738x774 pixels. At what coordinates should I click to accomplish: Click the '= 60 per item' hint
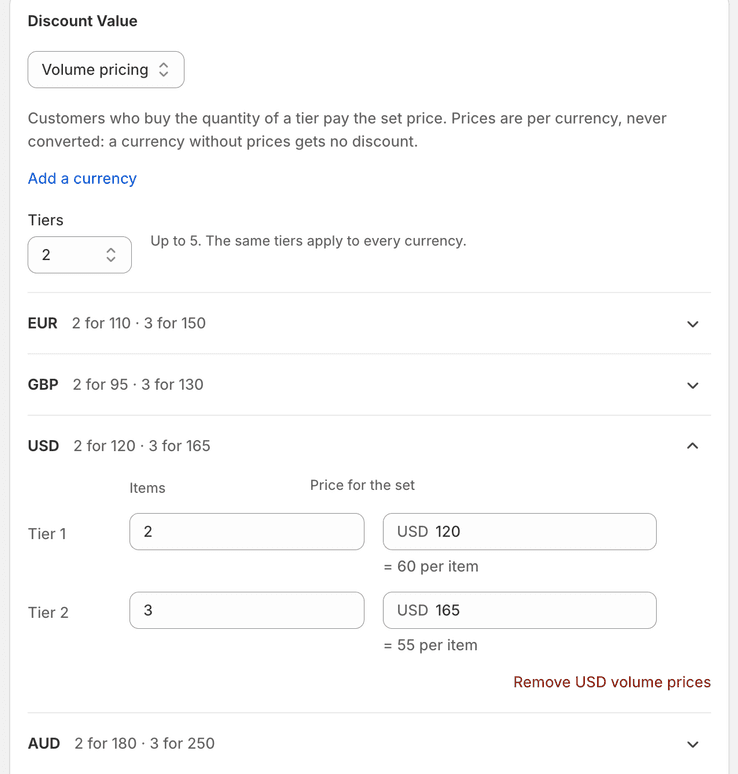click(x=431, y=566)
